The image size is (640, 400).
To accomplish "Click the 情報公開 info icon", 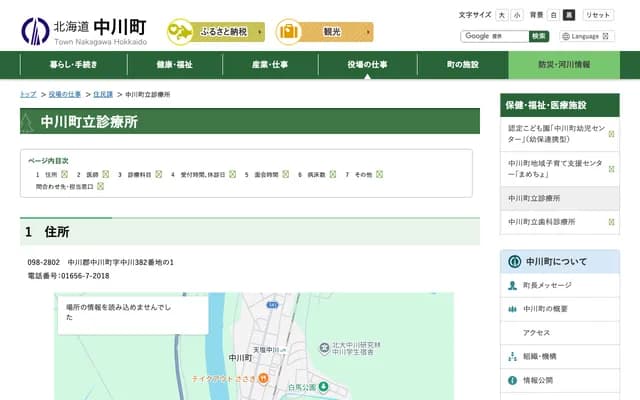I will 513,381.
